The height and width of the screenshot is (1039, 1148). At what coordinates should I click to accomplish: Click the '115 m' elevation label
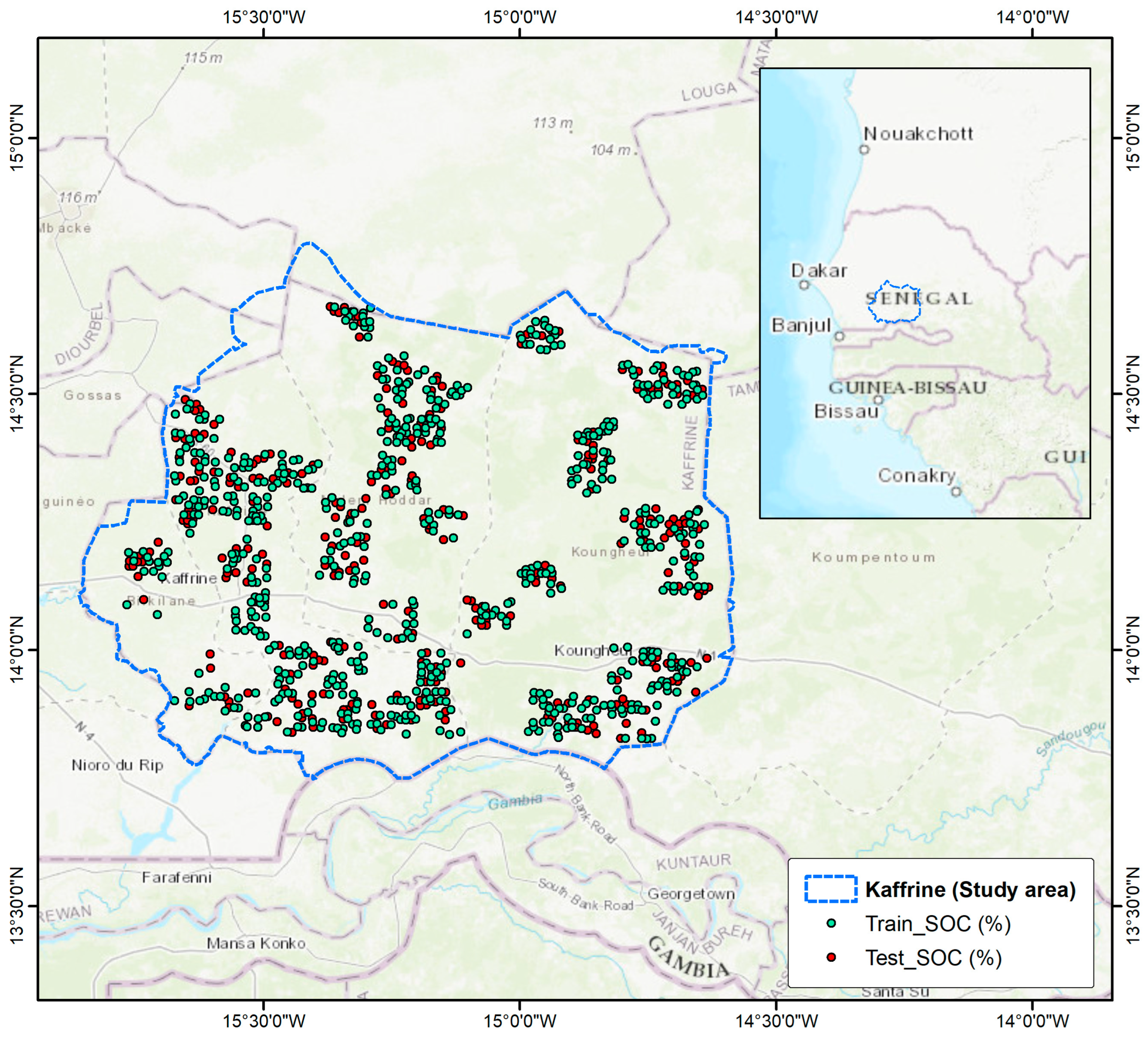pos(203,58)
